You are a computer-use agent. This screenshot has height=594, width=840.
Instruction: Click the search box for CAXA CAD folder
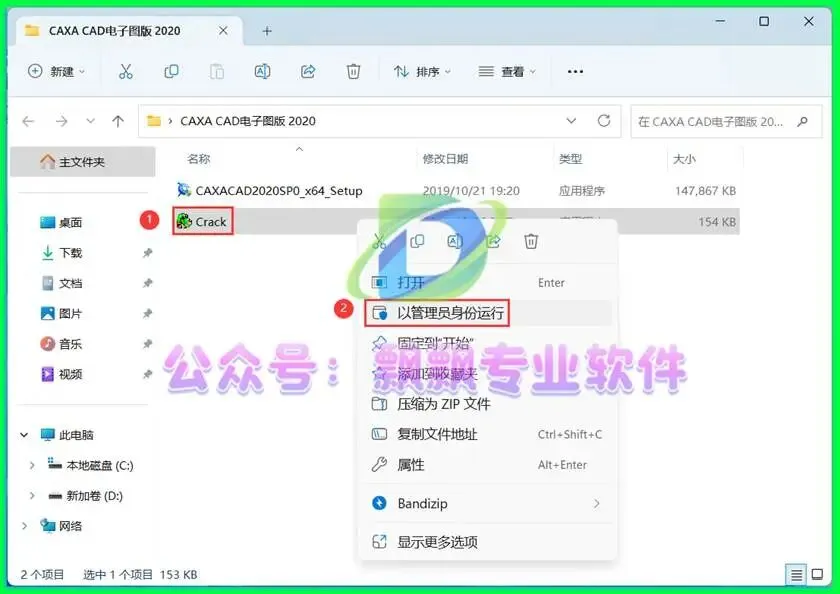pos(726,122)
